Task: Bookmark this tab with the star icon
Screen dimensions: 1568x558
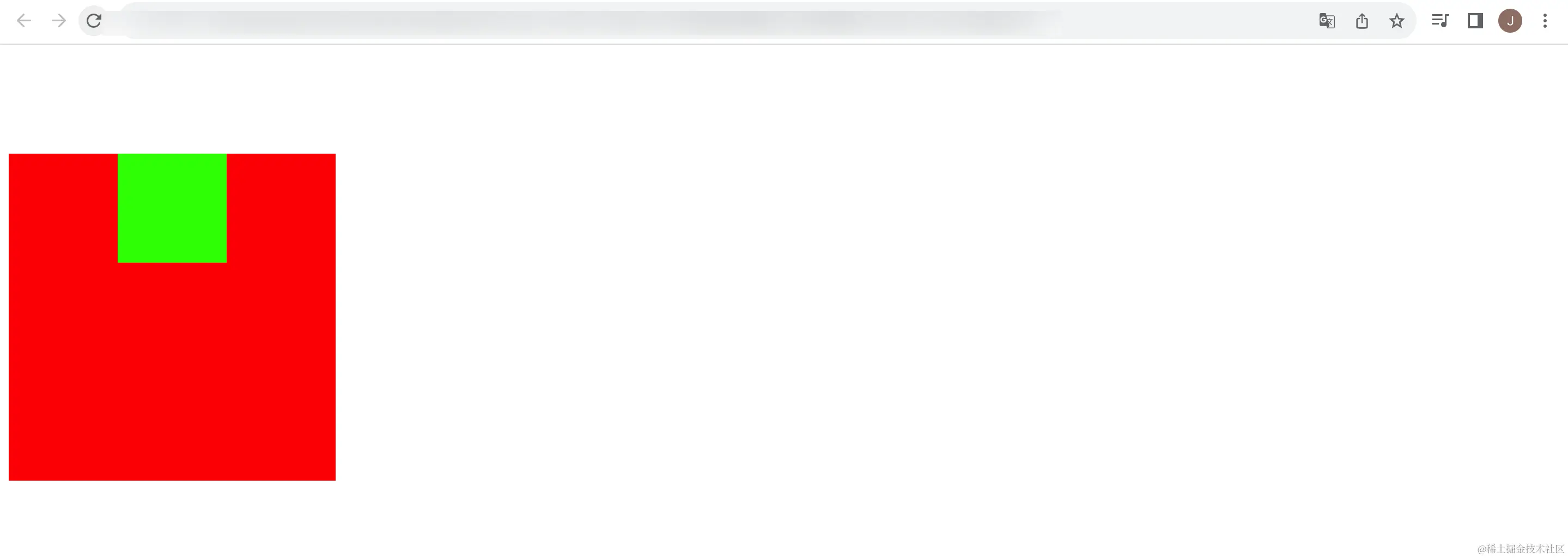Action: (1397, 21)
